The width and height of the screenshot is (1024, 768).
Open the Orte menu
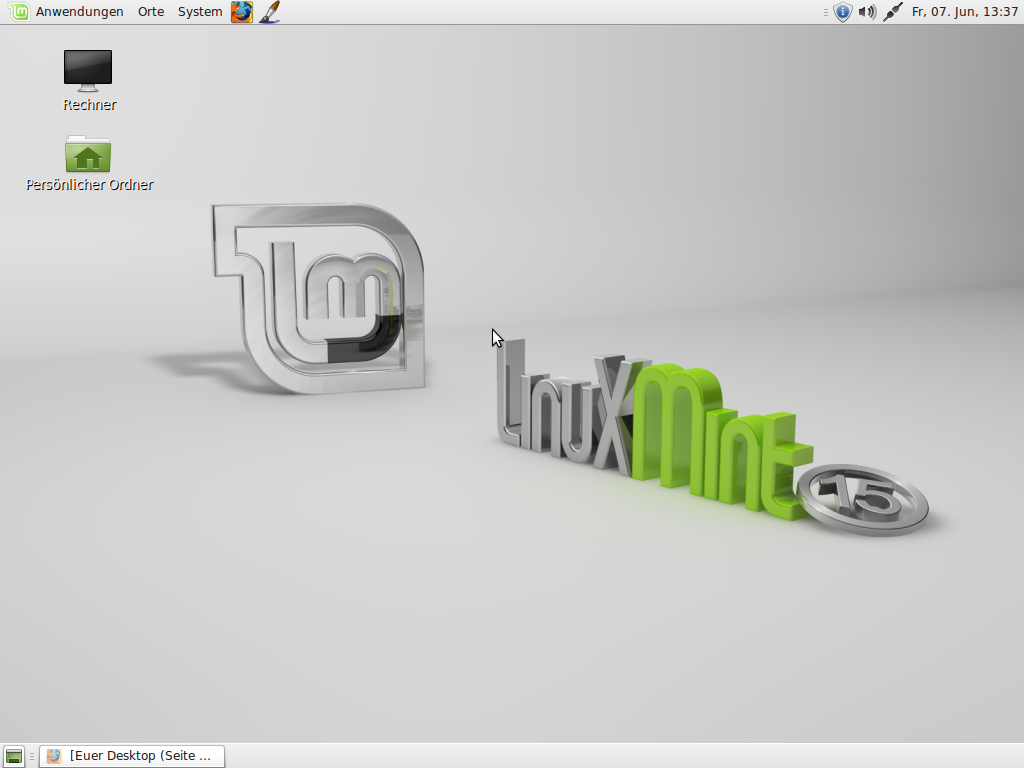151,12
